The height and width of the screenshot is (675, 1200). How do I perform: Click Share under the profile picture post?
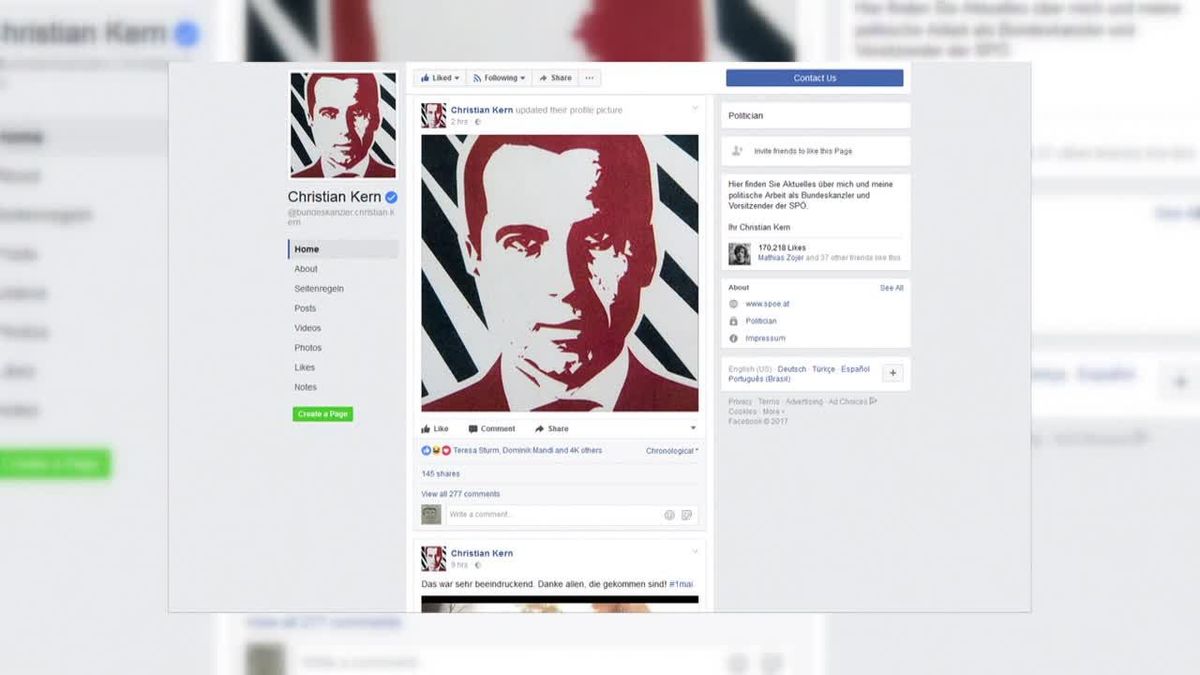click(552, 429)
